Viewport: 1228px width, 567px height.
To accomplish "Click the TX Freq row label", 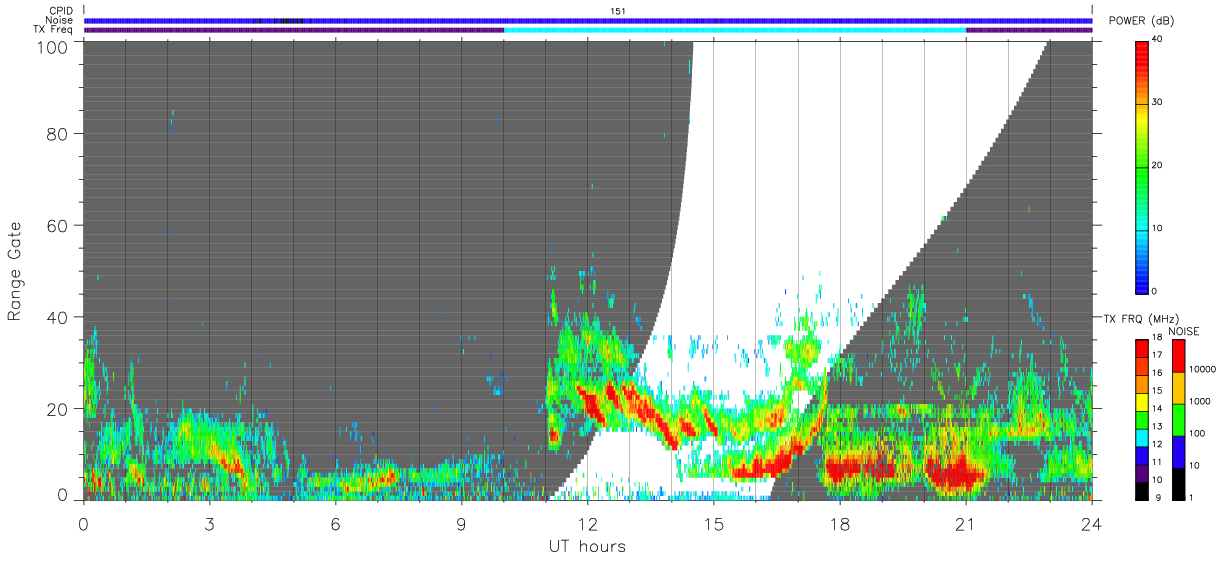I will 53,29.
